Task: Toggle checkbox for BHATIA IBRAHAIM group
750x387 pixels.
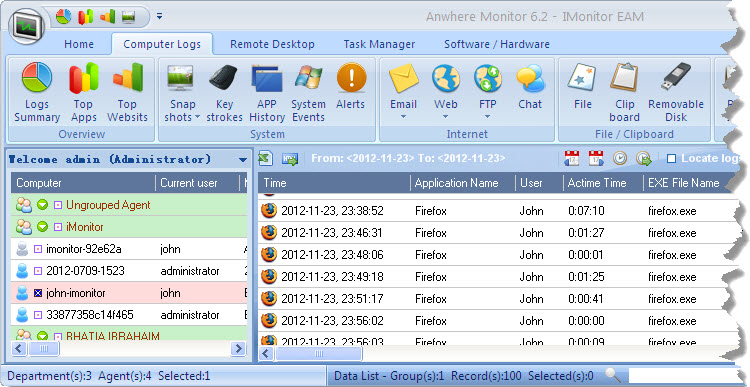Action: coord(58,336)
